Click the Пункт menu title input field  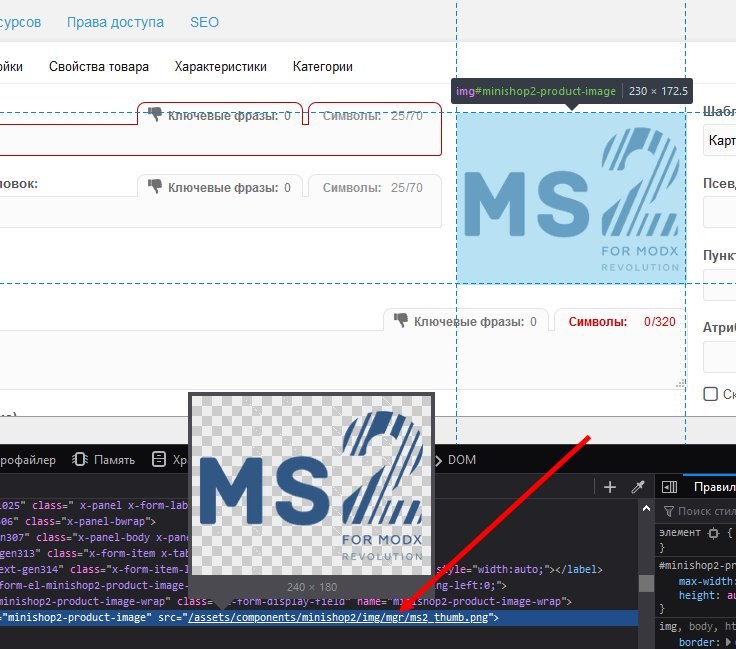(x=720, y=285)
